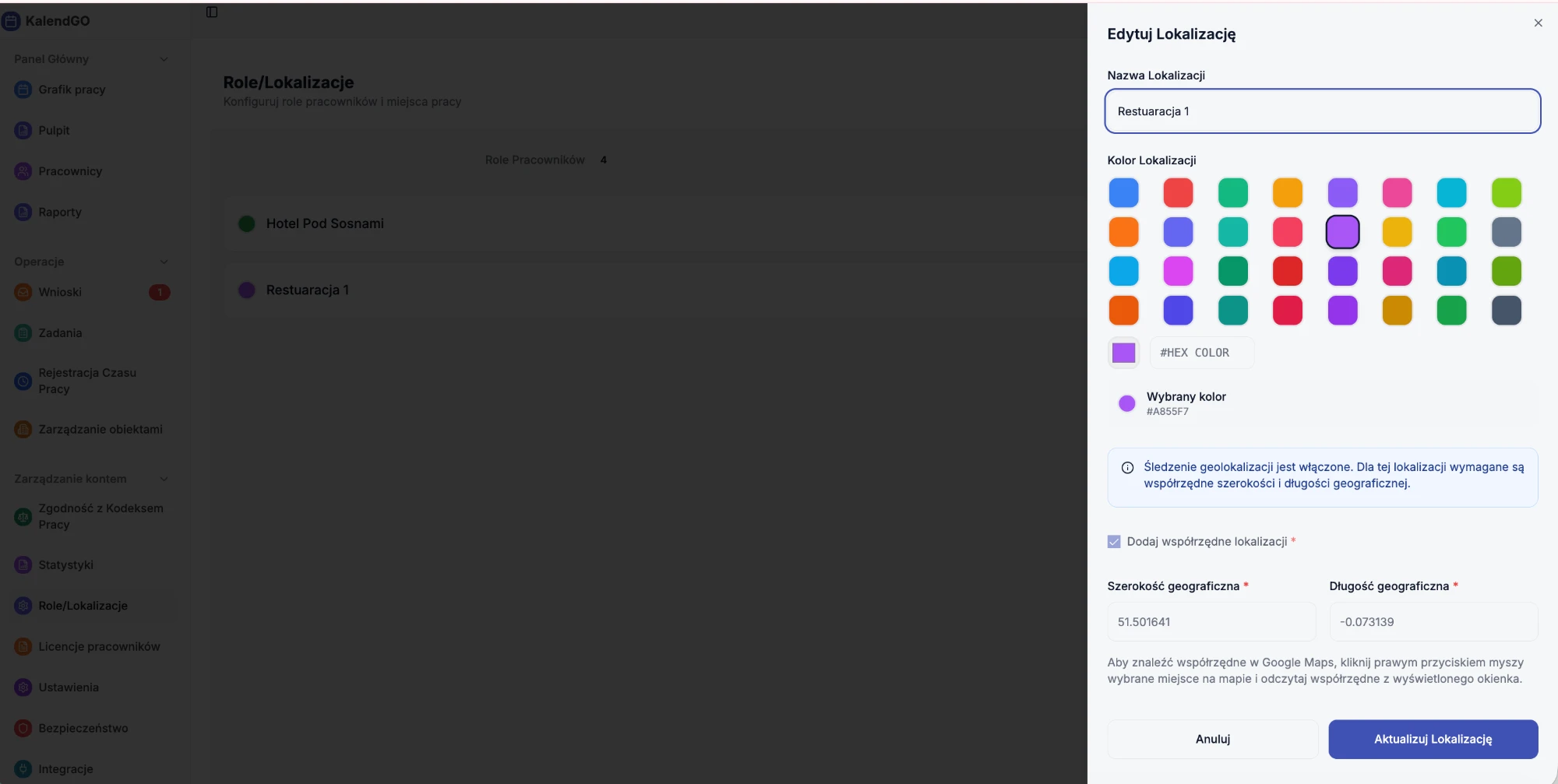The width and height of the screenshot is (1558, 784).
Task: Choose the blue color swatch in the first row
Action: pyautogui.click(x=1123, y=193)
